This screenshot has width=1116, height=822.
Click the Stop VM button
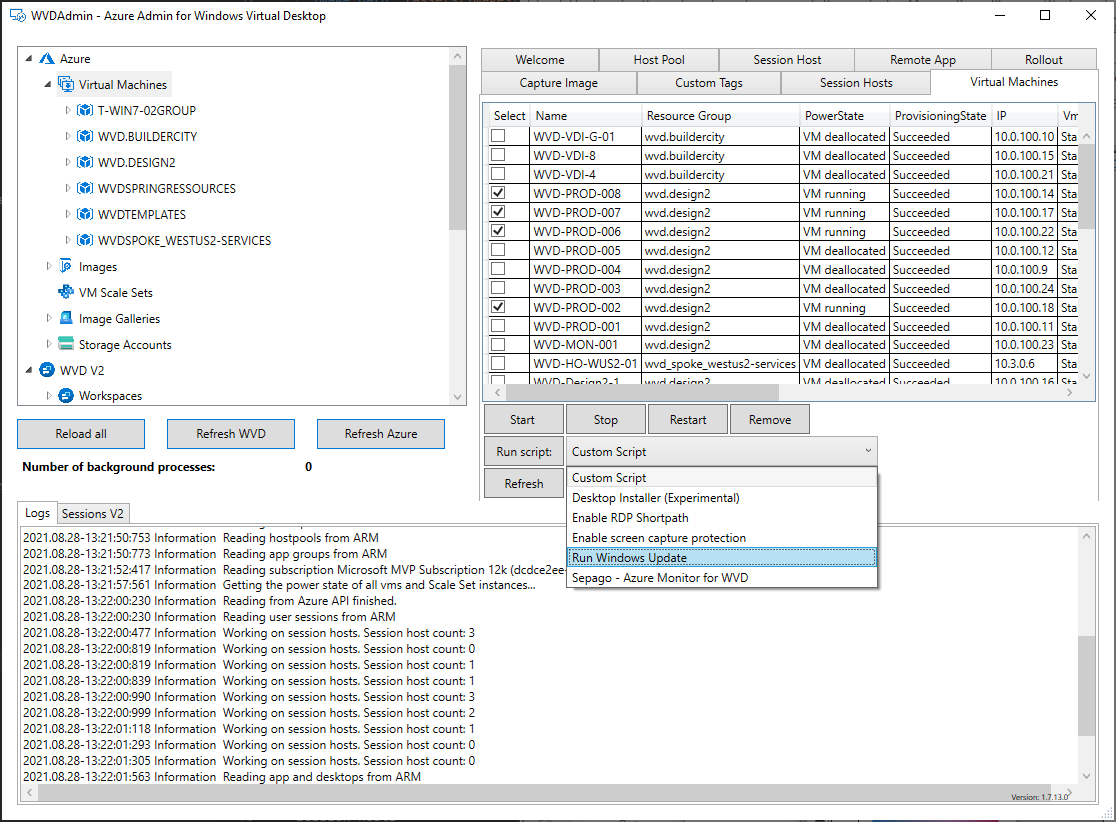(606, 419)
